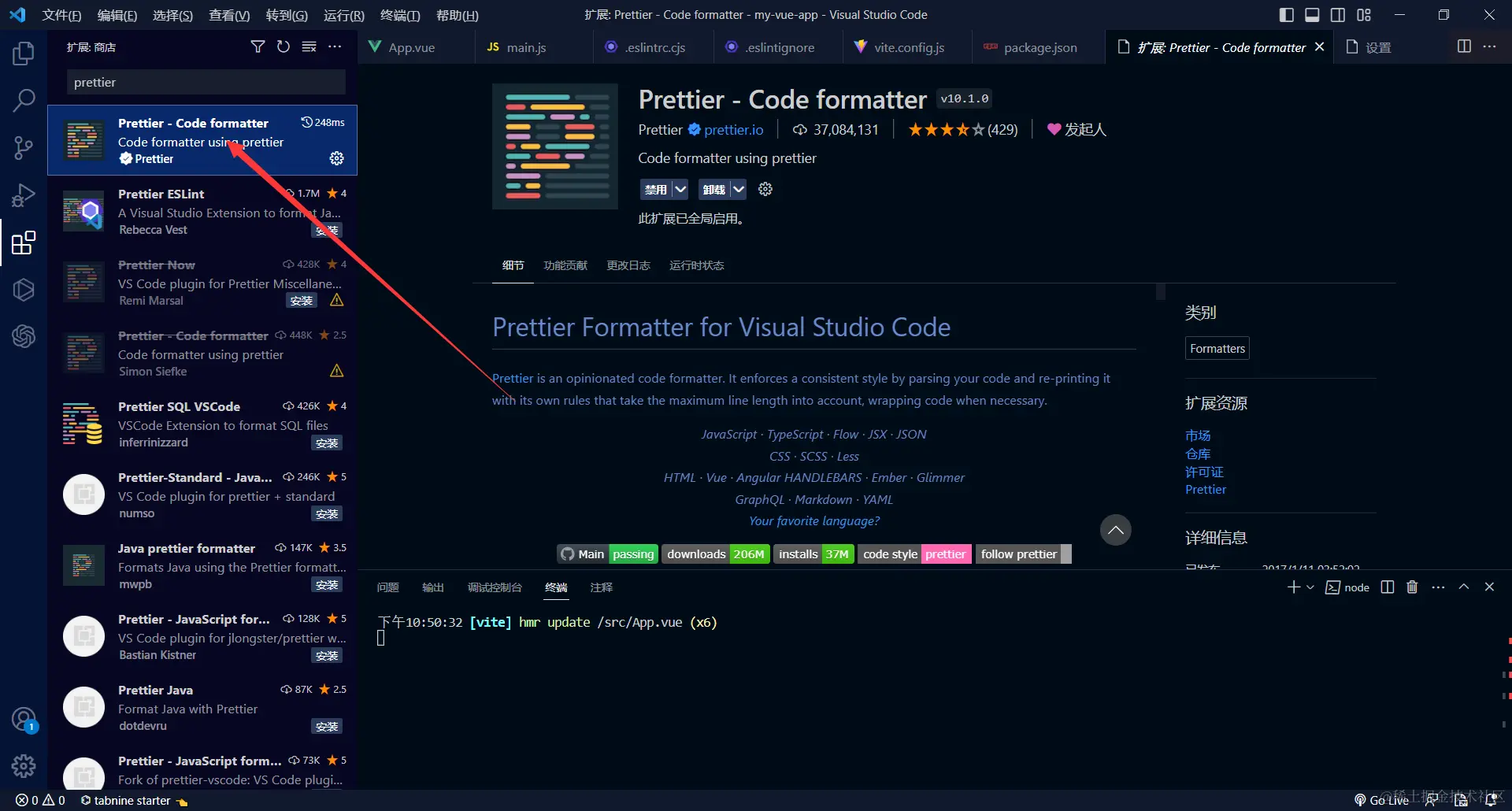
Task: Open the Manage gear in activity bar
Action: [x=24, y=765]
